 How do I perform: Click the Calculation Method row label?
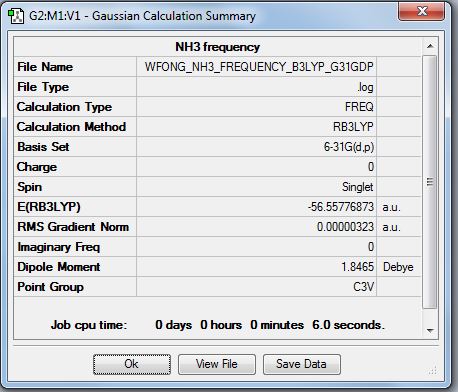coord(71,127)
